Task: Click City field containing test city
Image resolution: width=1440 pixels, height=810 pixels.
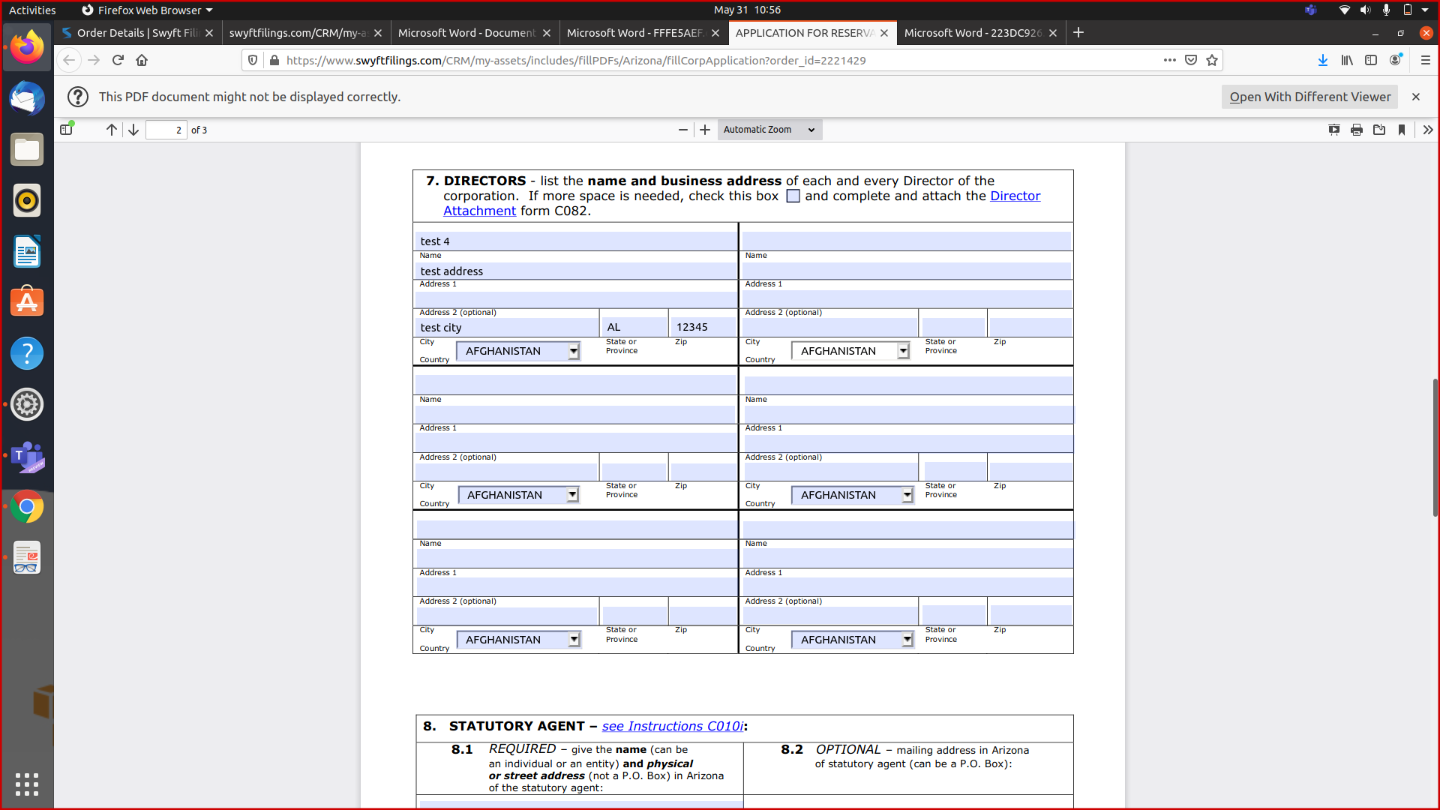Action: pos(507,327)
